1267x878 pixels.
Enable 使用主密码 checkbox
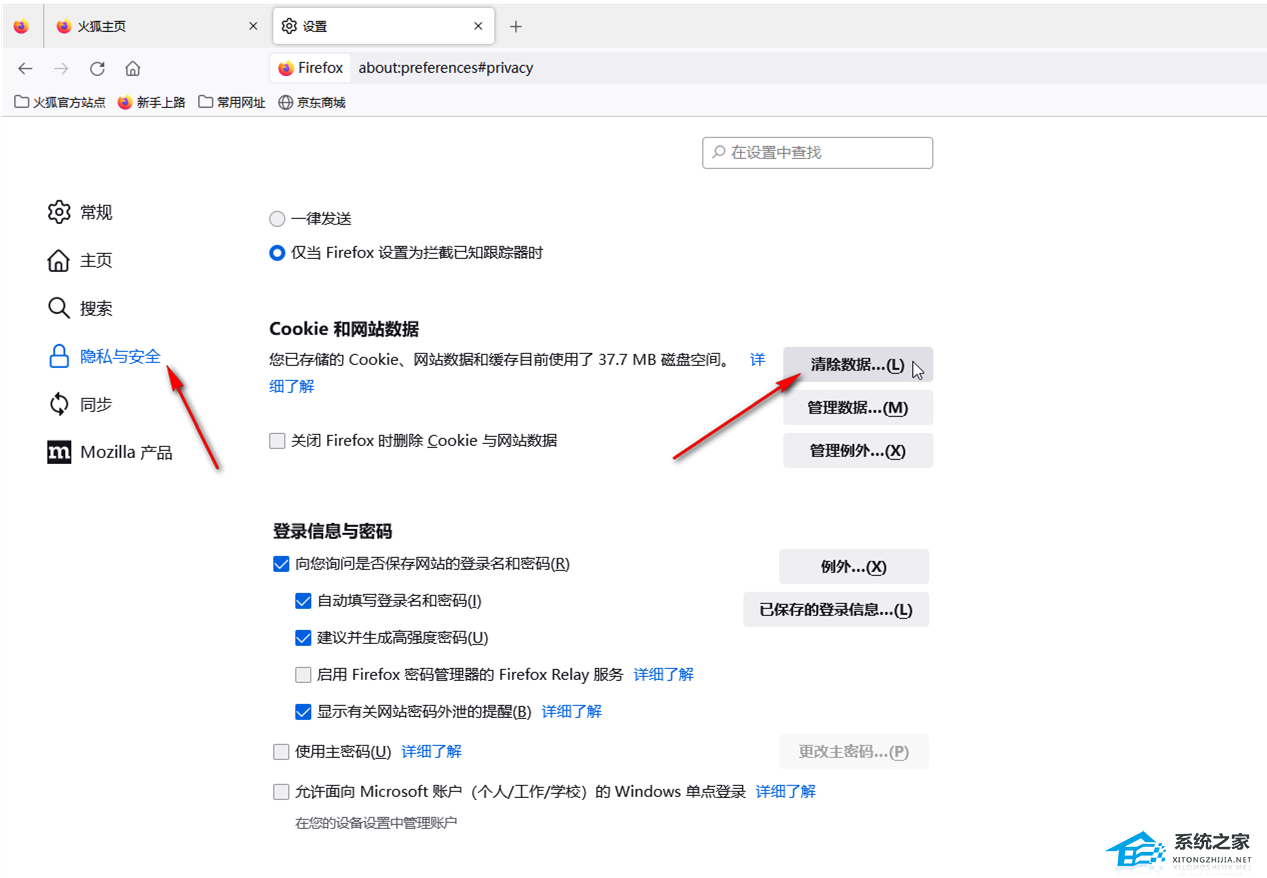coord(281,751)
